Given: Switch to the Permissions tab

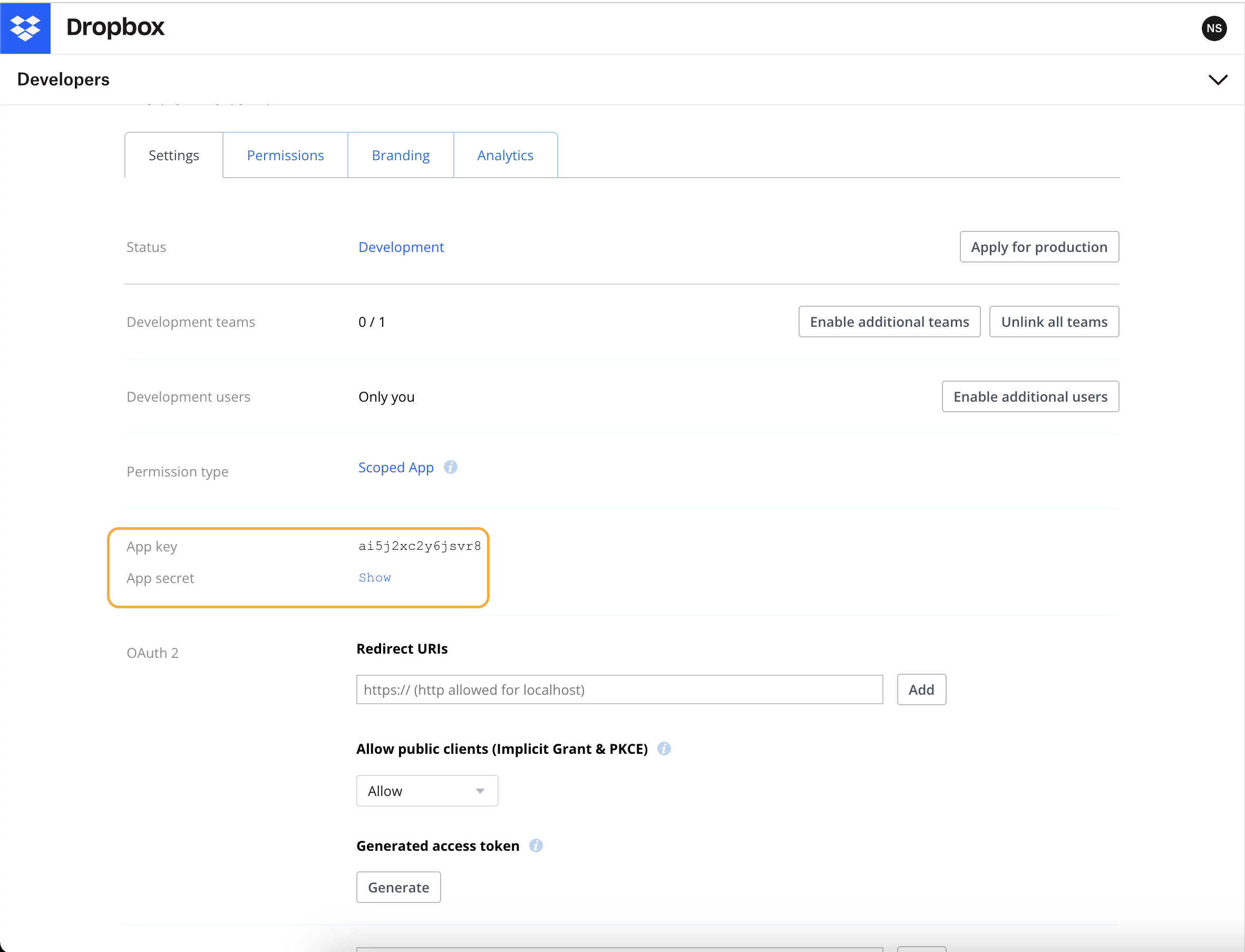Looking at the screenshot, I should 285,156.
